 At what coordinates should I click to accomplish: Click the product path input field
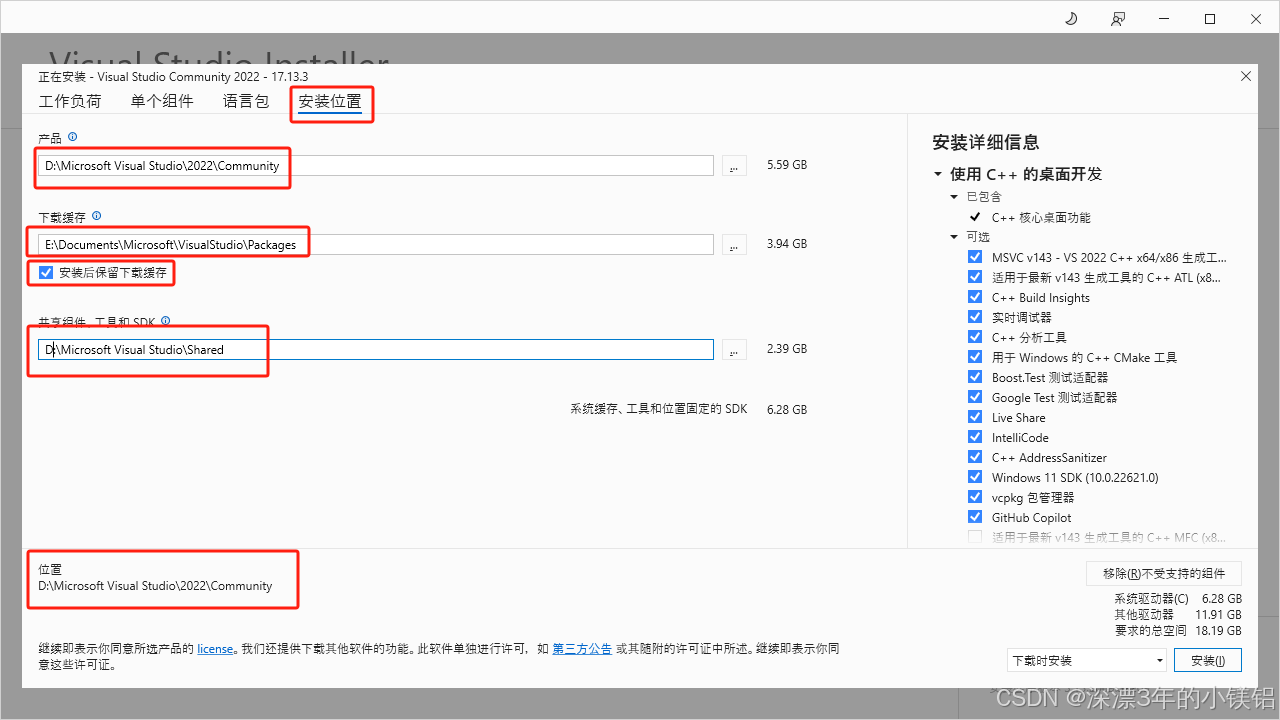coord(376,165)
